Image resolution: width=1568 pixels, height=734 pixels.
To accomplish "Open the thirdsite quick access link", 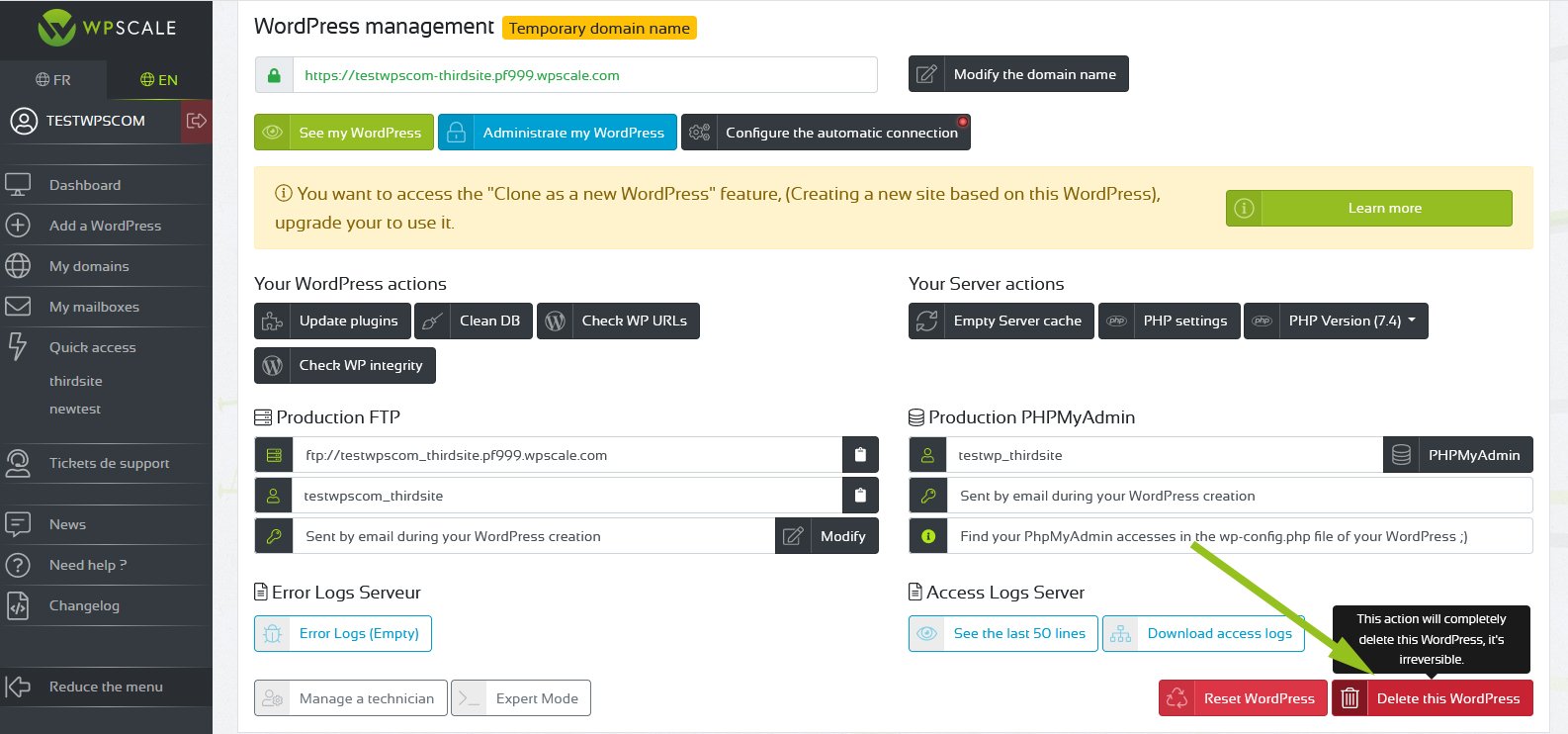I will pos(76,381).
